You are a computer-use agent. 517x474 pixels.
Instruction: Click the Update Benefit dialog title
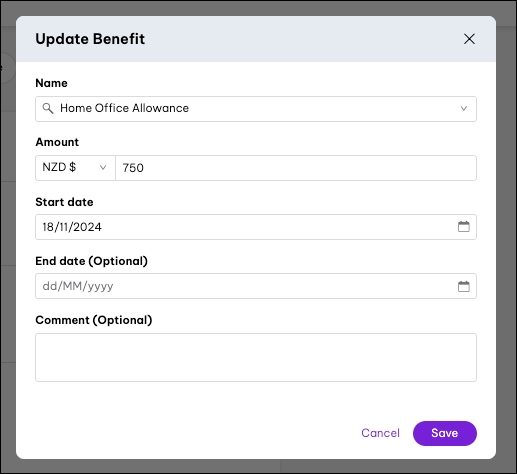coord(90,39)
